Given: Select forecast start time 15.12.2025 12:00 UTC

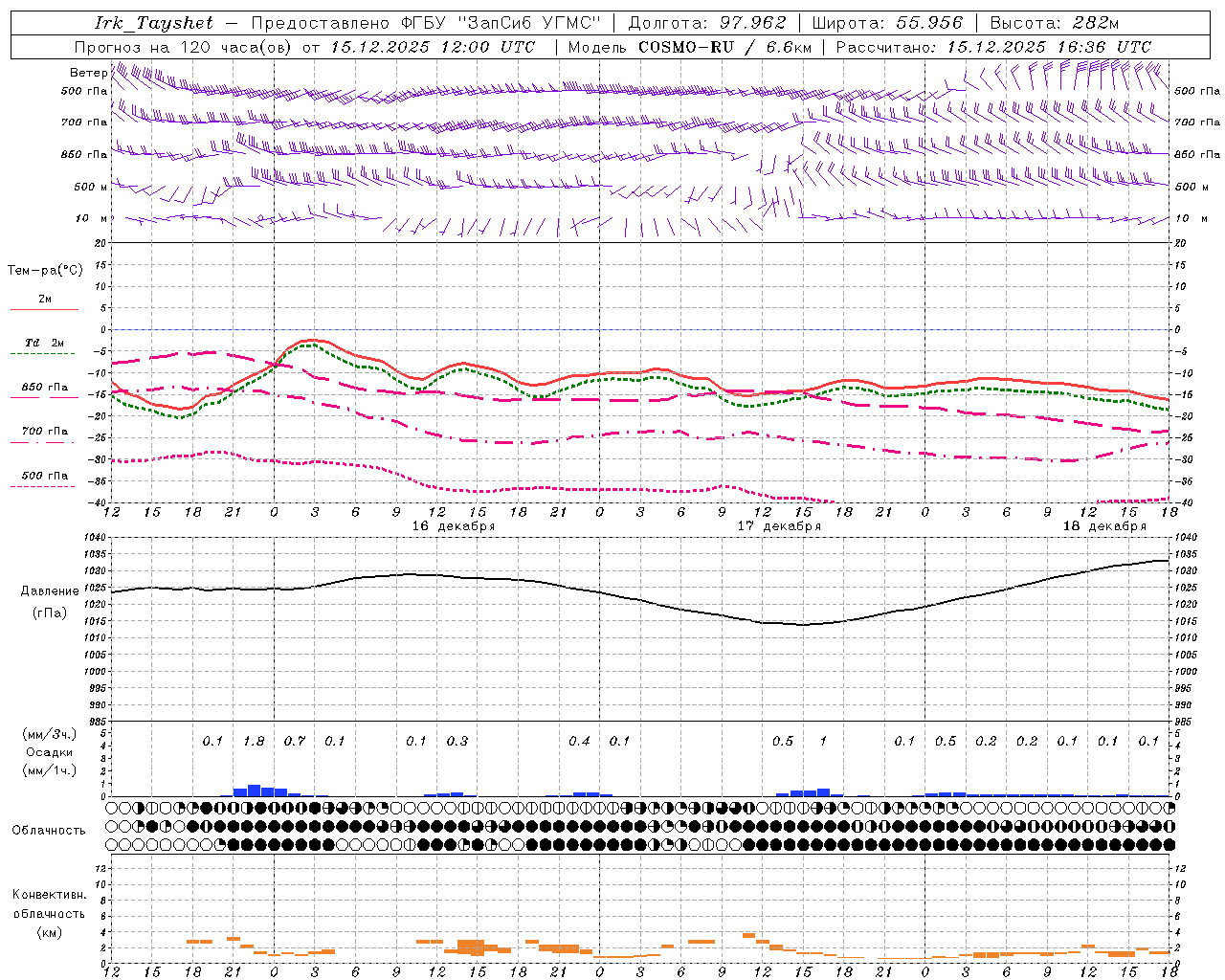Looking at the screenshot, I should (x=433, y=47).
